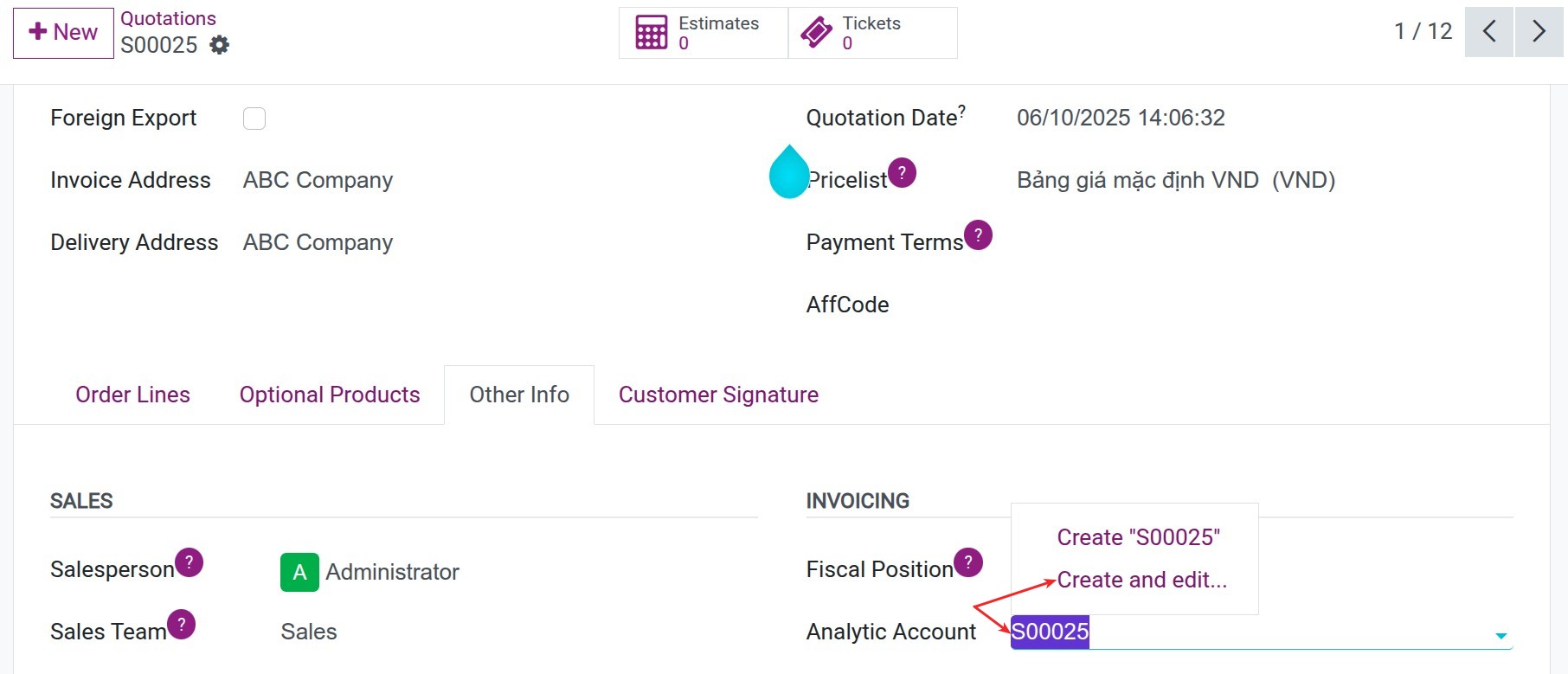
Task: Show the Sales Team help icon
Action: point(181,625)
